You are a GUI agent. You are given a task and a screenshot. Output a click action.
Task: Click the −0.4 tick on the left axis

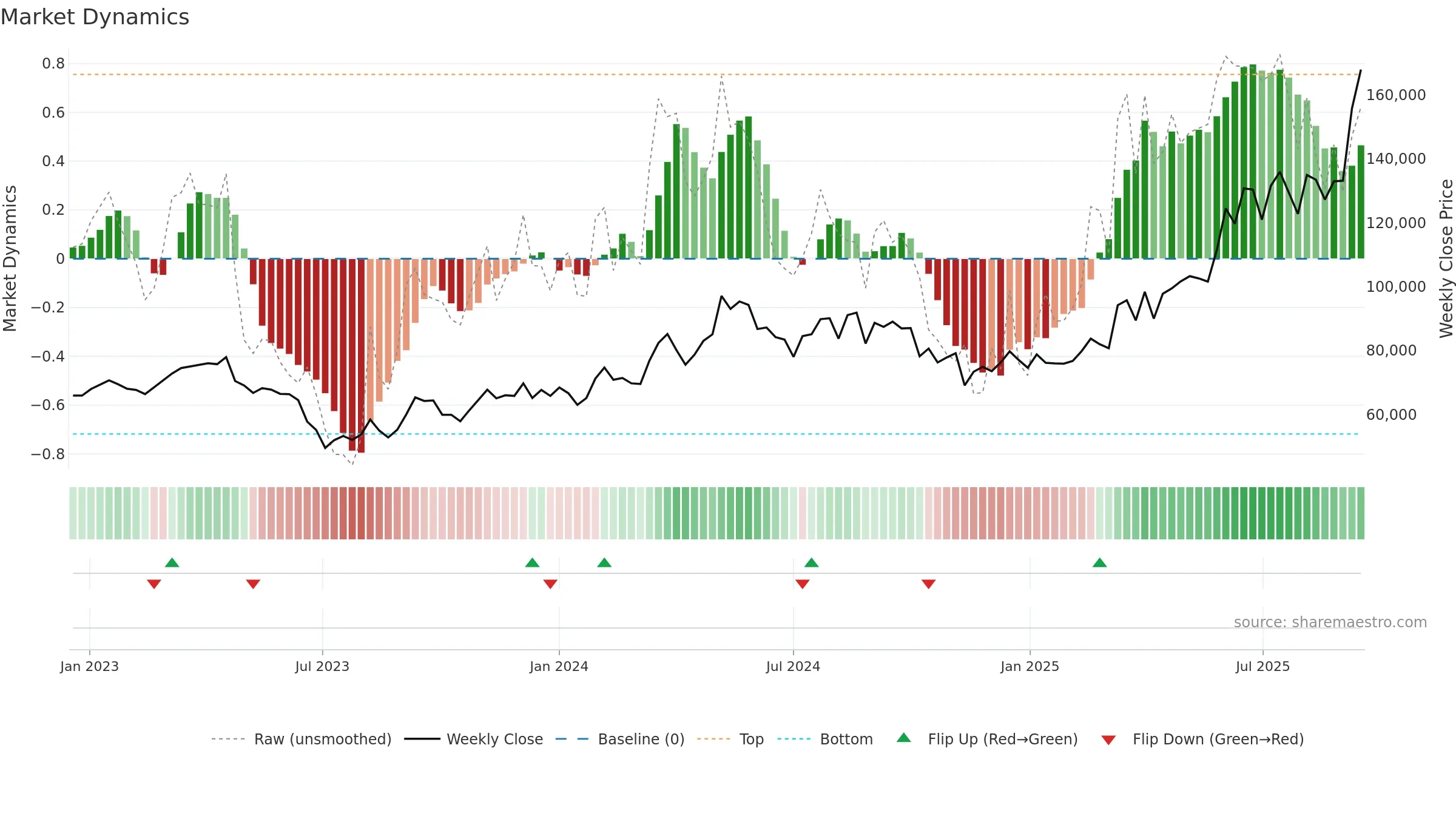(48, 356)
